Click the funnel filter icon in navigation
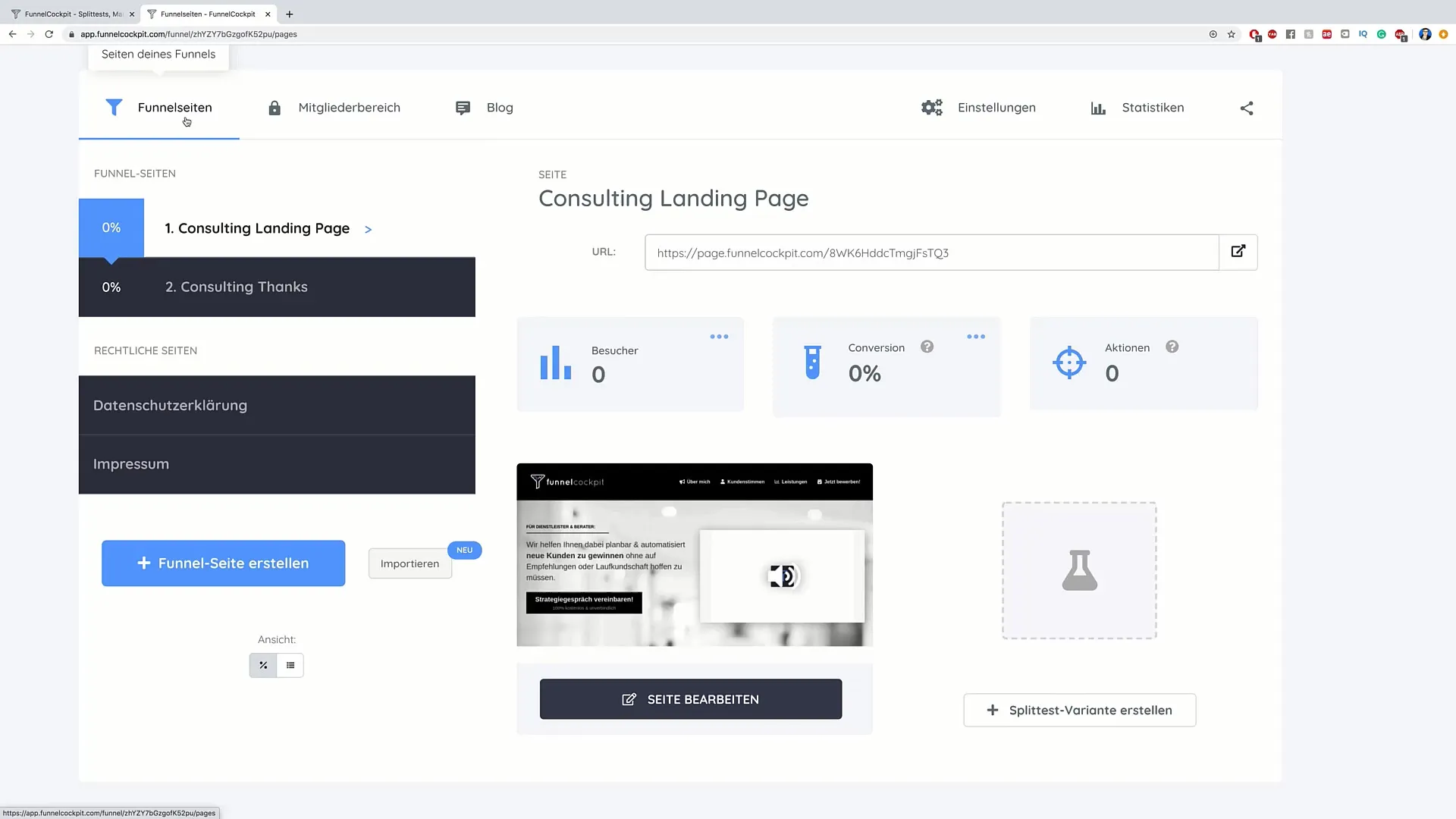Viewport: 1456px width, 819px height. (x=114, y=107)
